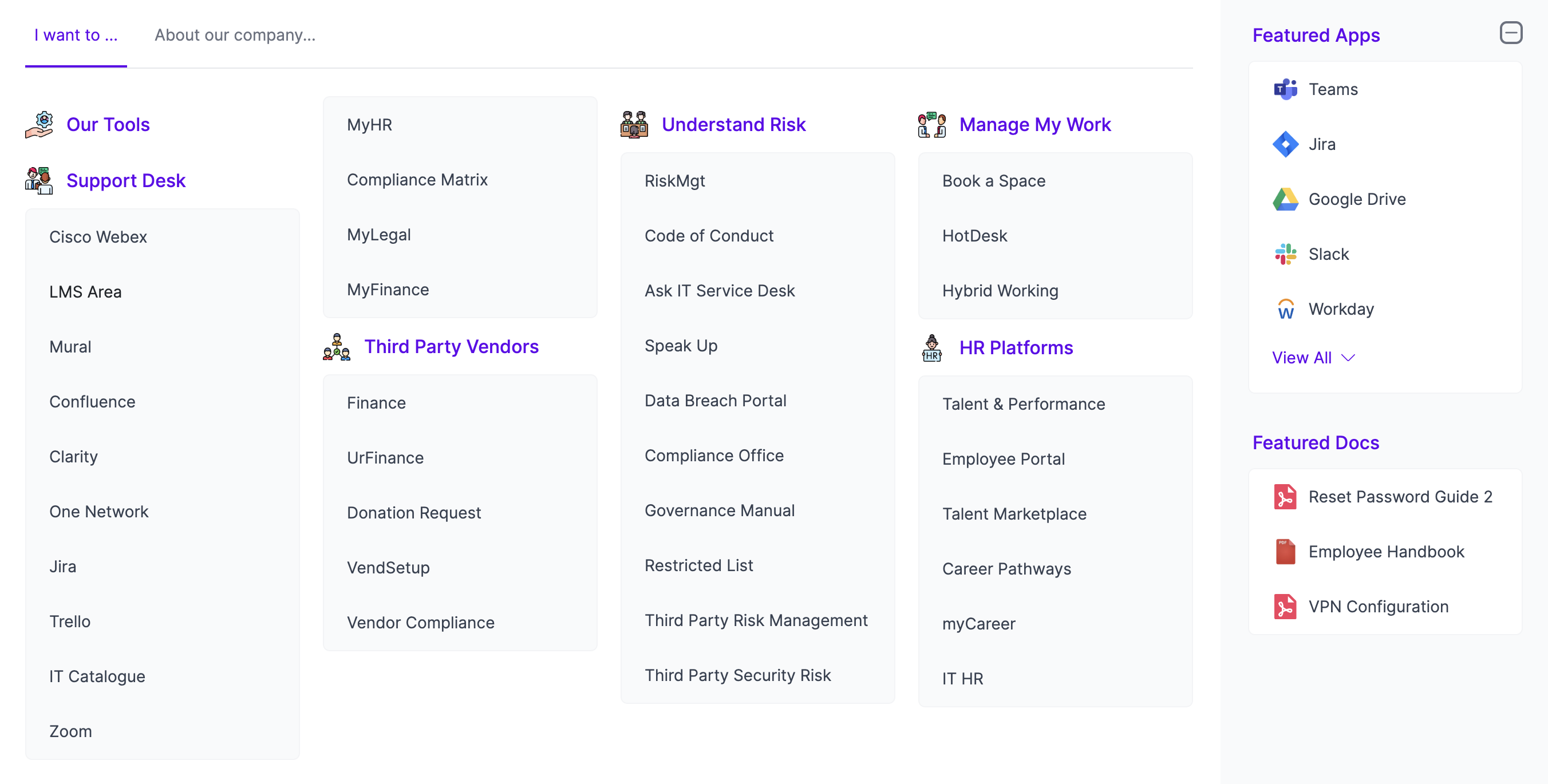Open the Slack logo icon
Screen dimensions: 1548x784
point(1285,254)
